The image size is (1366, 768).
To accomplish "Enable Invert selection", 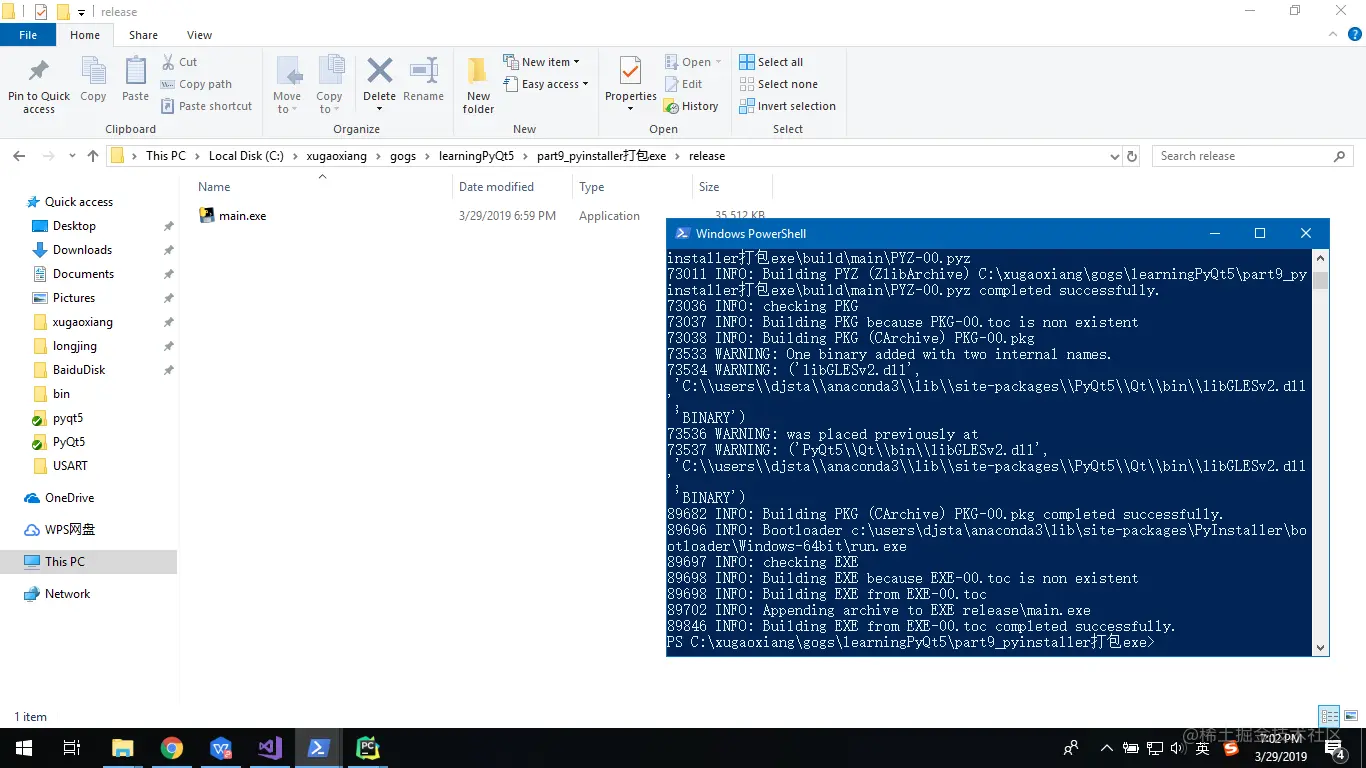I will (x=786, y=105).
